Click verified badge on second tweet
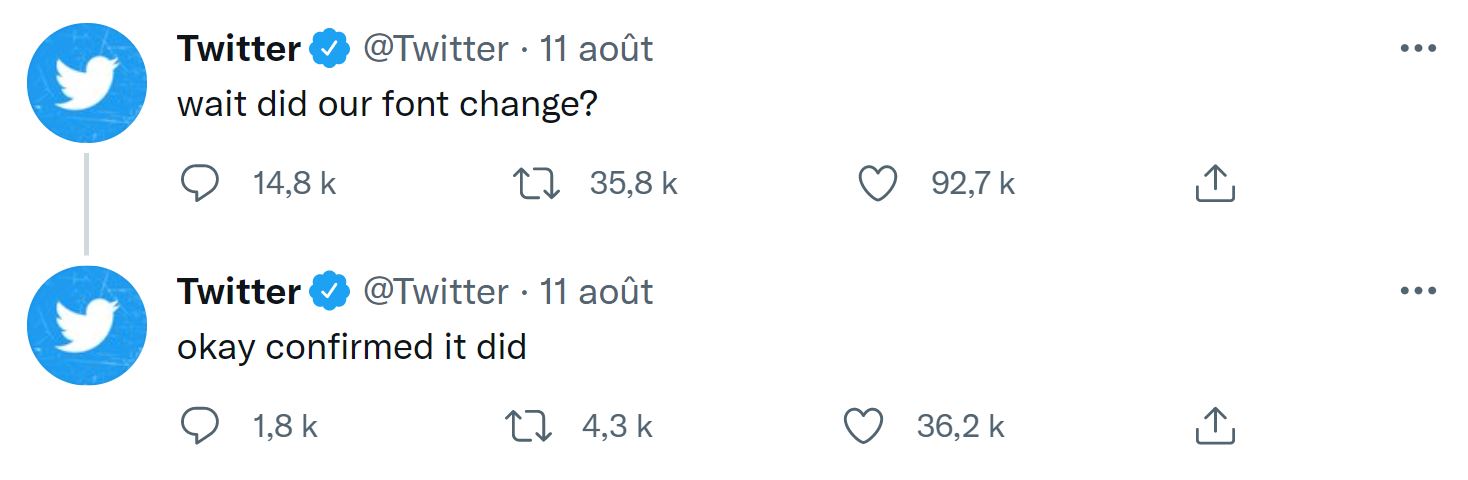The image size is (1468, 480). pyautogui.click(x=330, y=292)
